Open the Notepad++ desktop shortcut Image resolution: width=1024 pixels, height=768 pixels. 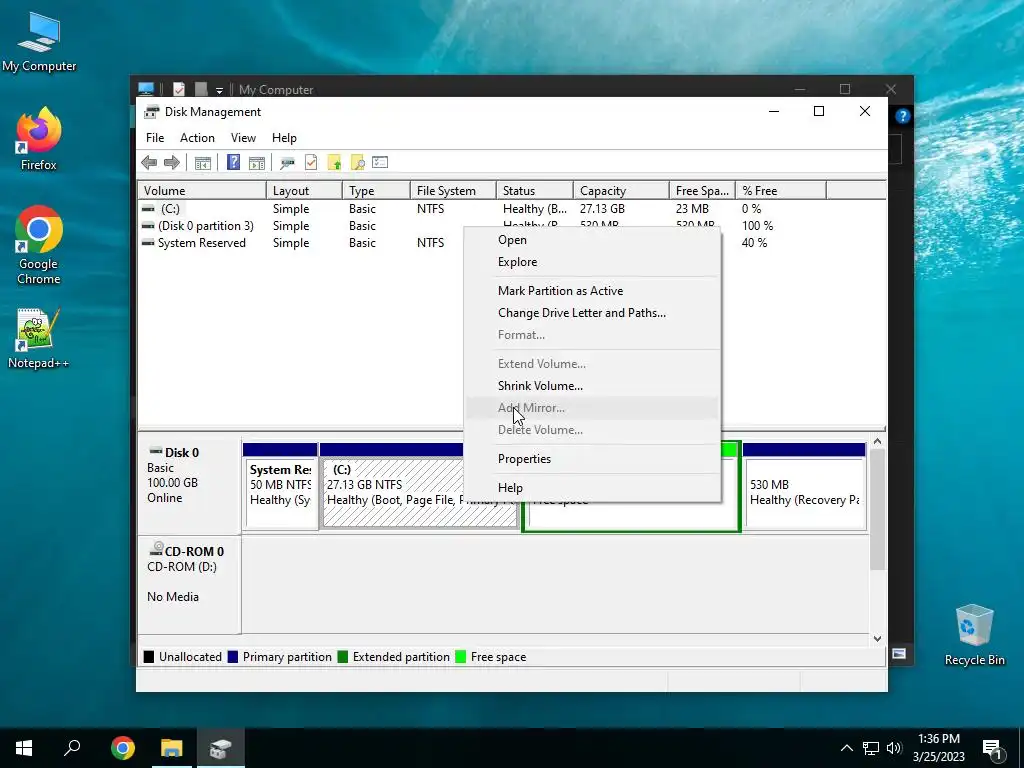(39, 338)
